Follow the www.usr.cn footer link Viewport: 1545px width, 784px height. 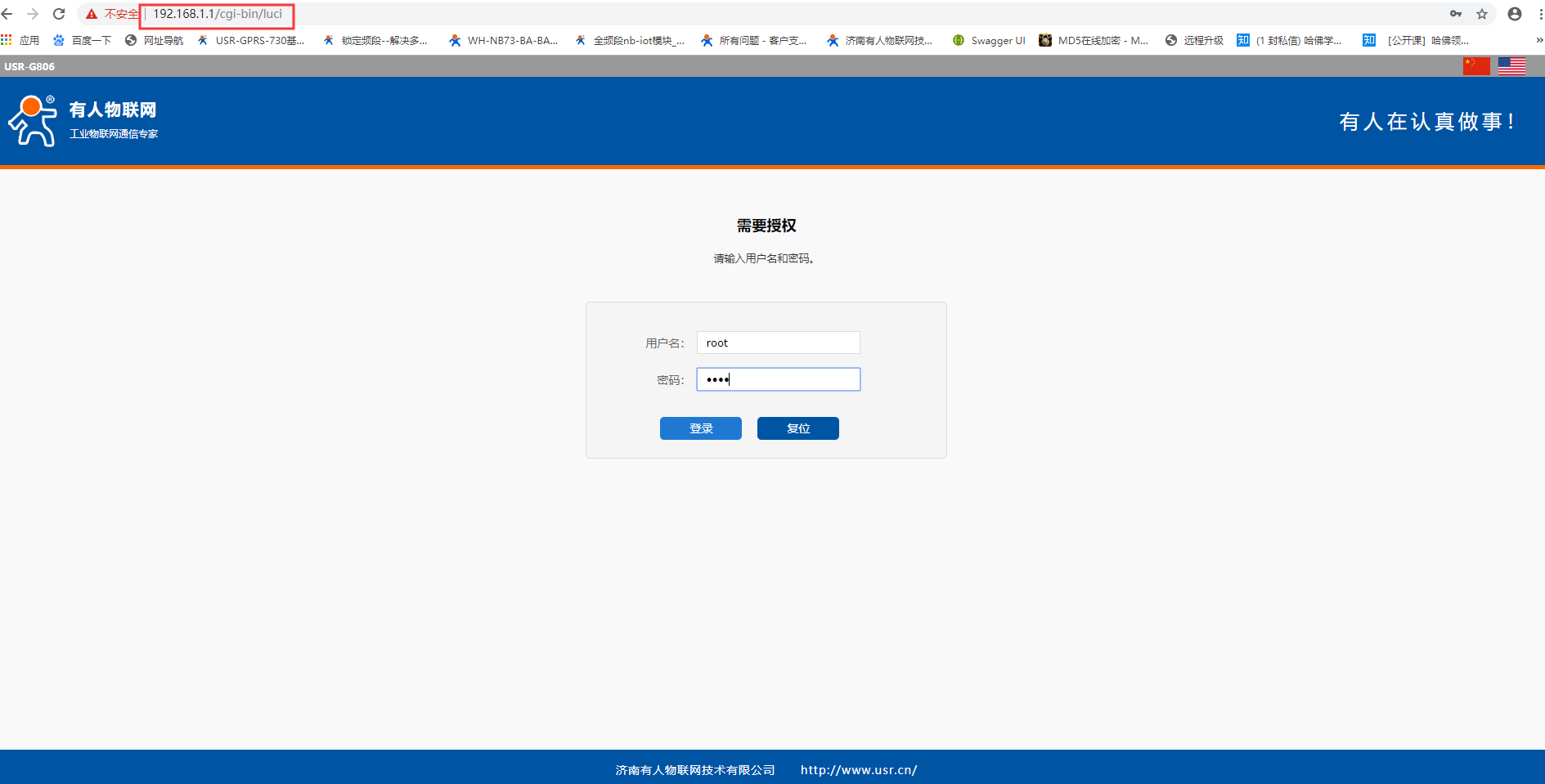coord(858,770)
